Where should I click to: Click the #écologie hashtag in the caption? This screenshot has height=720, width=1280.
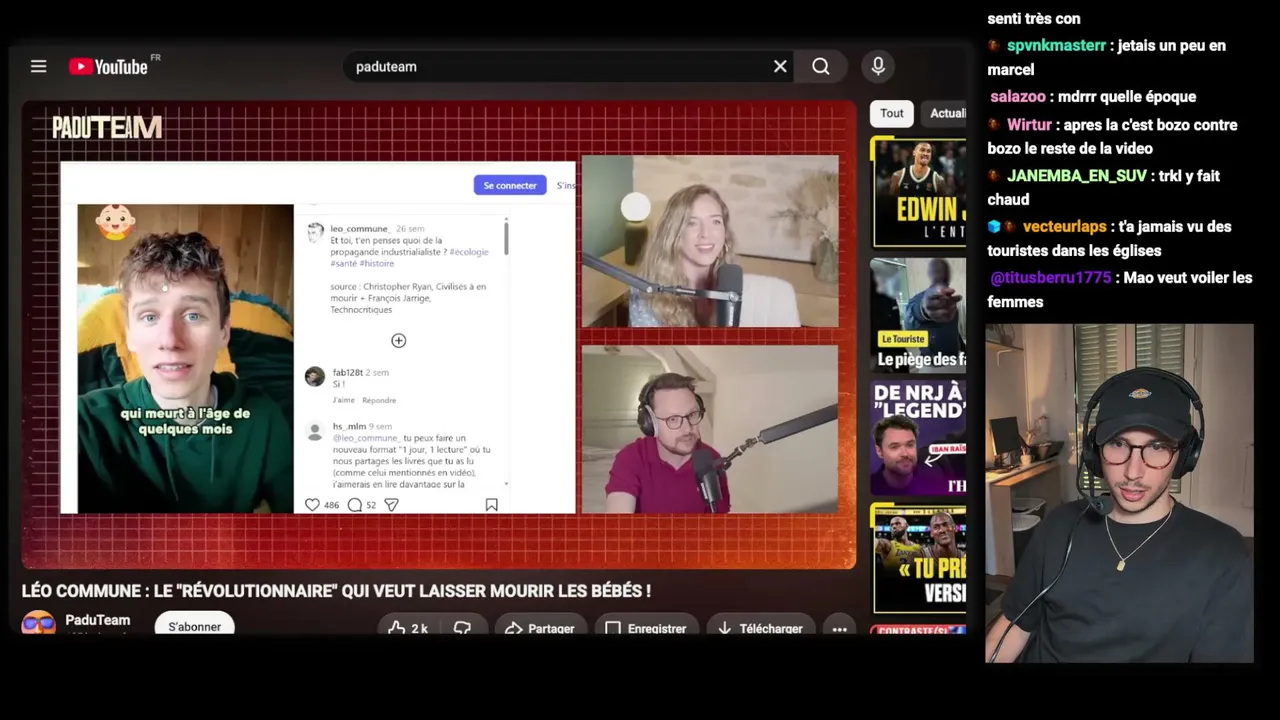pos(470,252)
